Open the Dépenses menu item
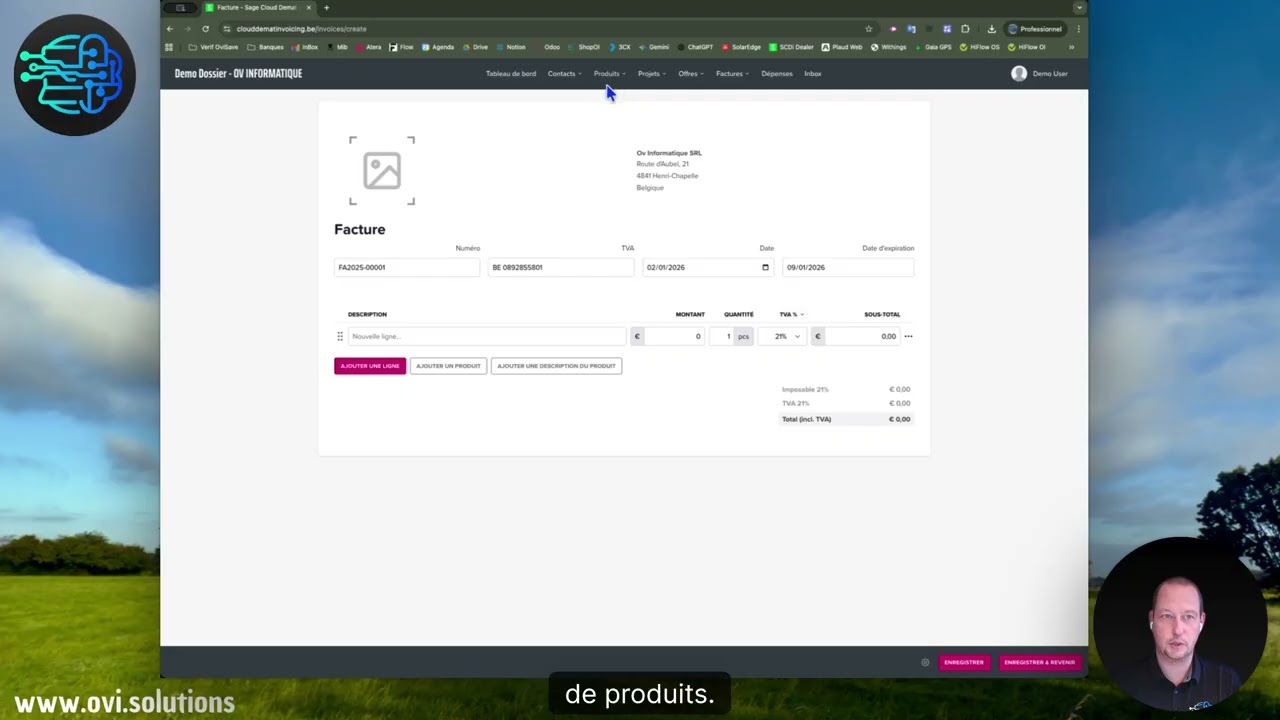The height and width of the screenshot is (720, 1280). (776, 74)
